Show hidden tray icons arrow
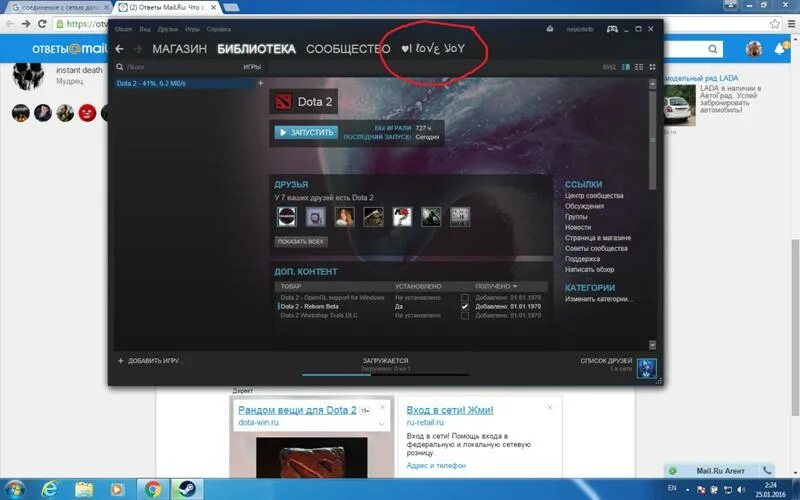Screen dimensions: 800x500 (x=688, y=489)
